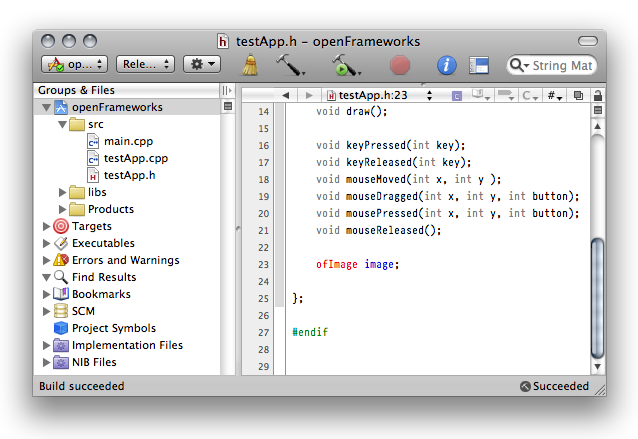Click the Succeeded build status
Image resolution: width=638 pixels, height=439 pixels.
pos(560,386)
